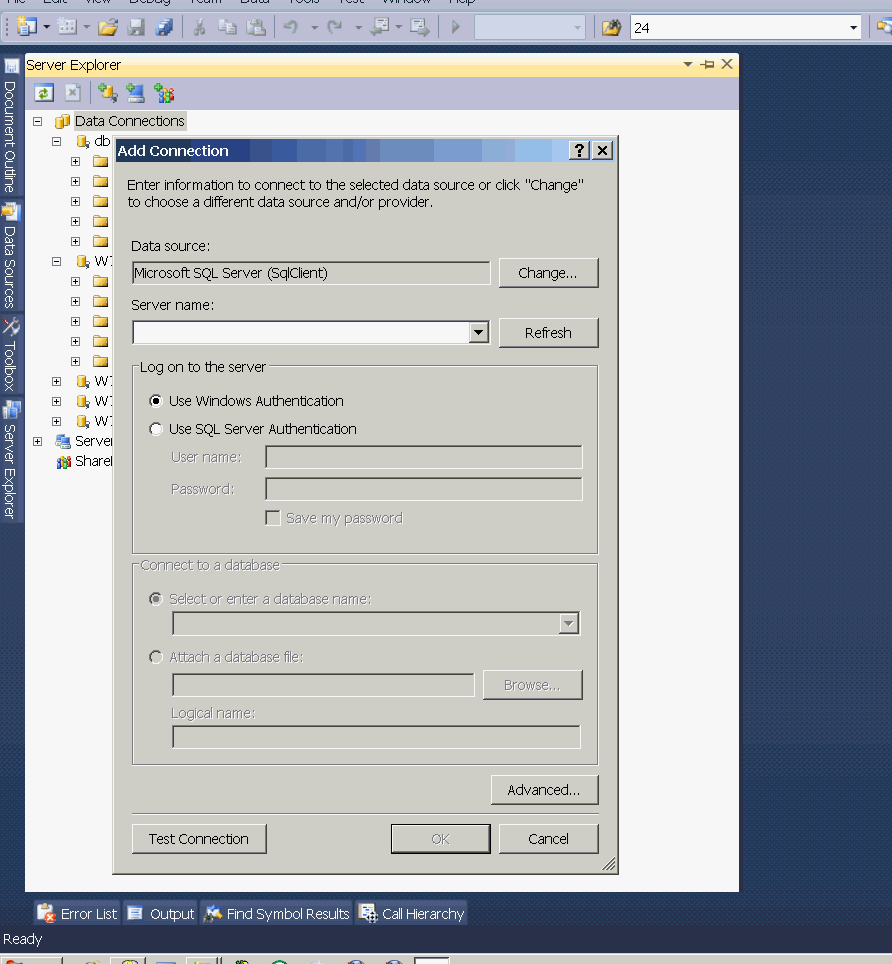Image resolution: width=892 pixels, height=964 pixels.
Task: Click the Copy icon in the toolbar
Action: pos(227,28)
